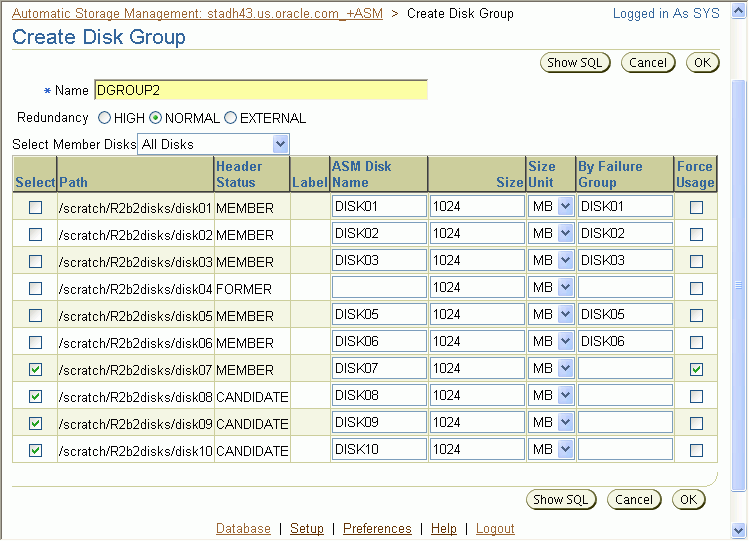This screenshot has height=541, width=749.
Task: Check the Select box for disk01
Action: point(36,208)
